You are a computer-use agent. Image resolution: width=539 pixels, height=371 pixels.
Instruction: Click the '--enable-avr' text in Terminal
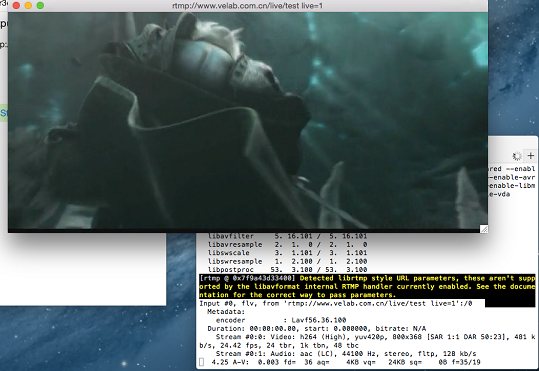(x=512, y=177)
